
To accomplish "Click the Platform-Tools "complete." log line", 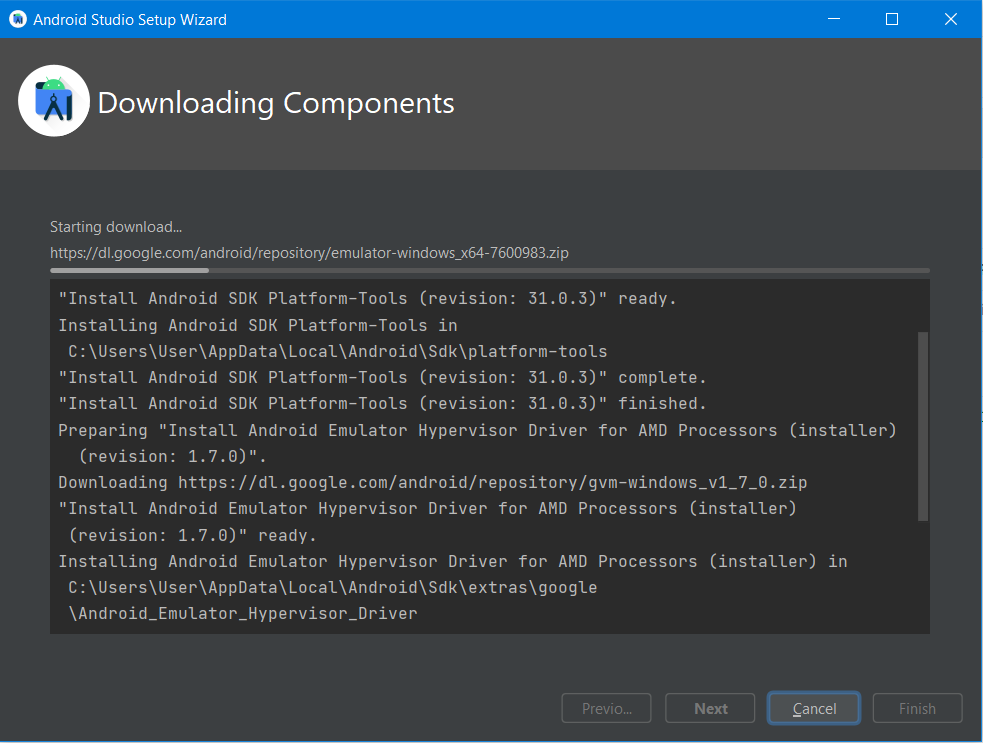I will click(x=382, y=377).
